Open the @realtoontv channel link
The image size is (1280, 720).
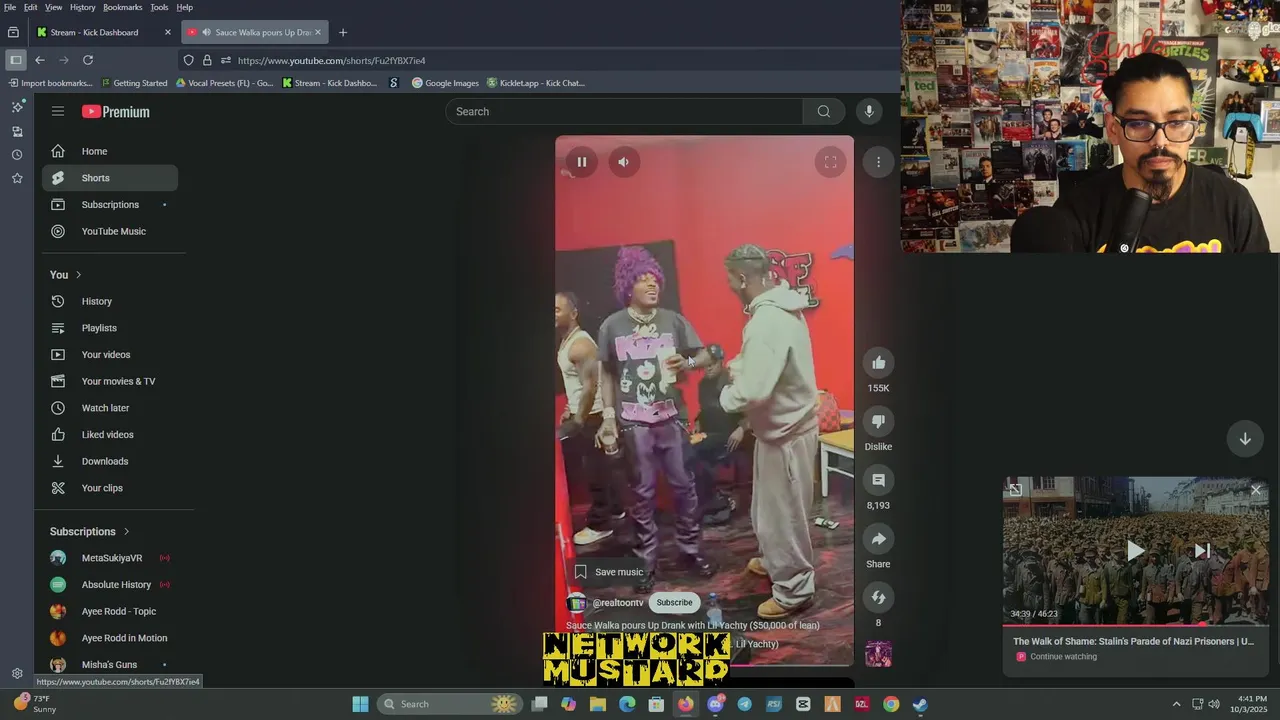[x=618, y=603]
